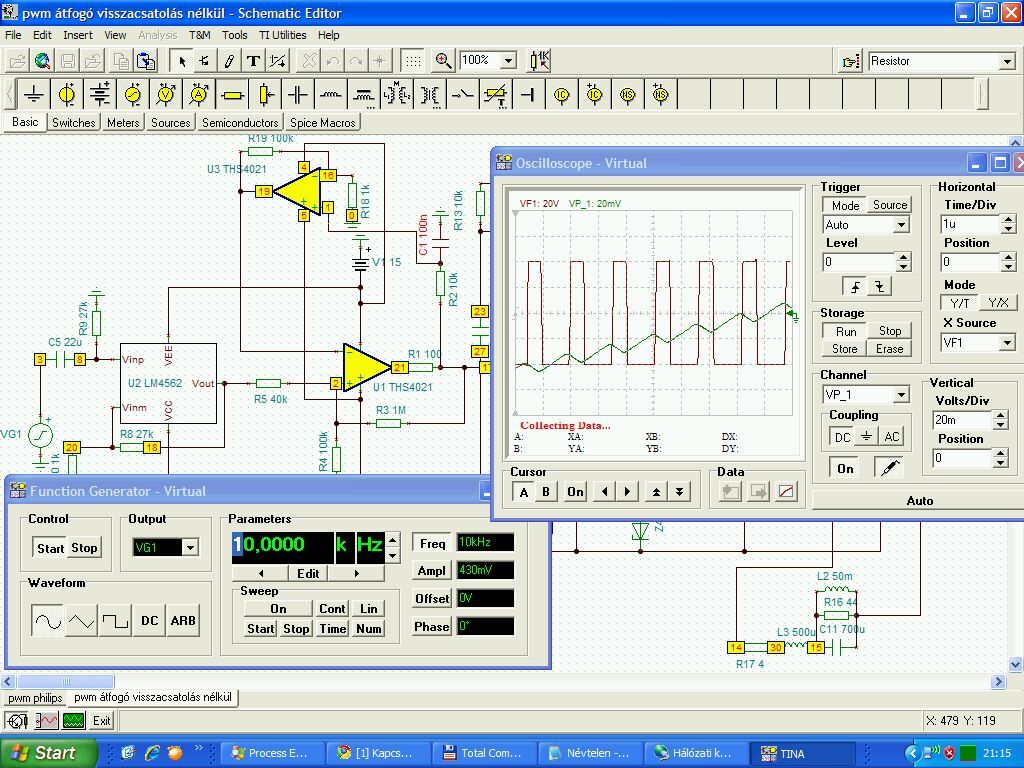Open Function Generator Output VG1 dropdown
Screen dimensions: 1024x768
pyautogui.click(x=190, y=547)
